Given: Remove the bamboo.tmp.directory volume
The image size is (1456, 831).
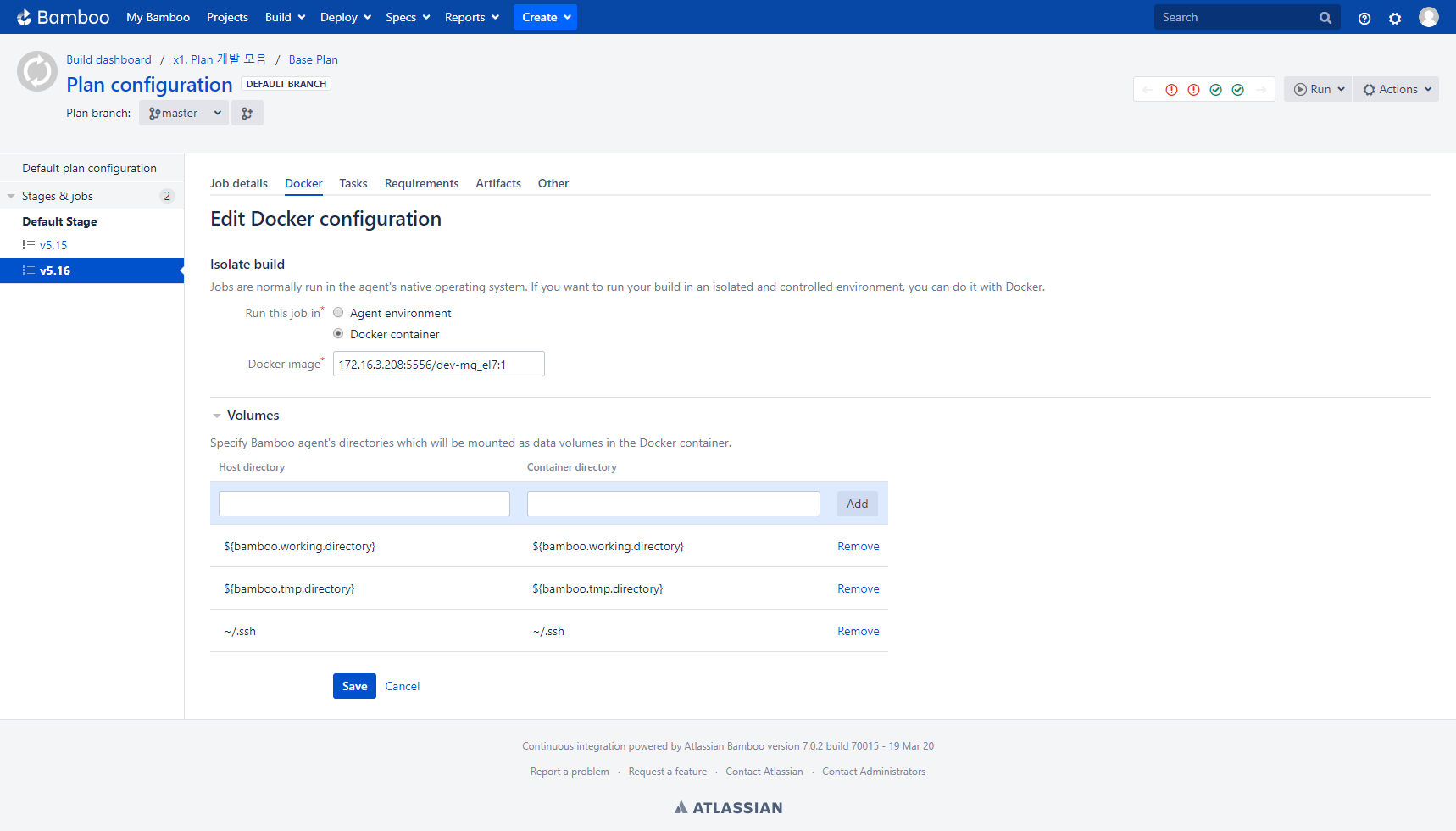Looking at the screenshot, I should [859, 588].
